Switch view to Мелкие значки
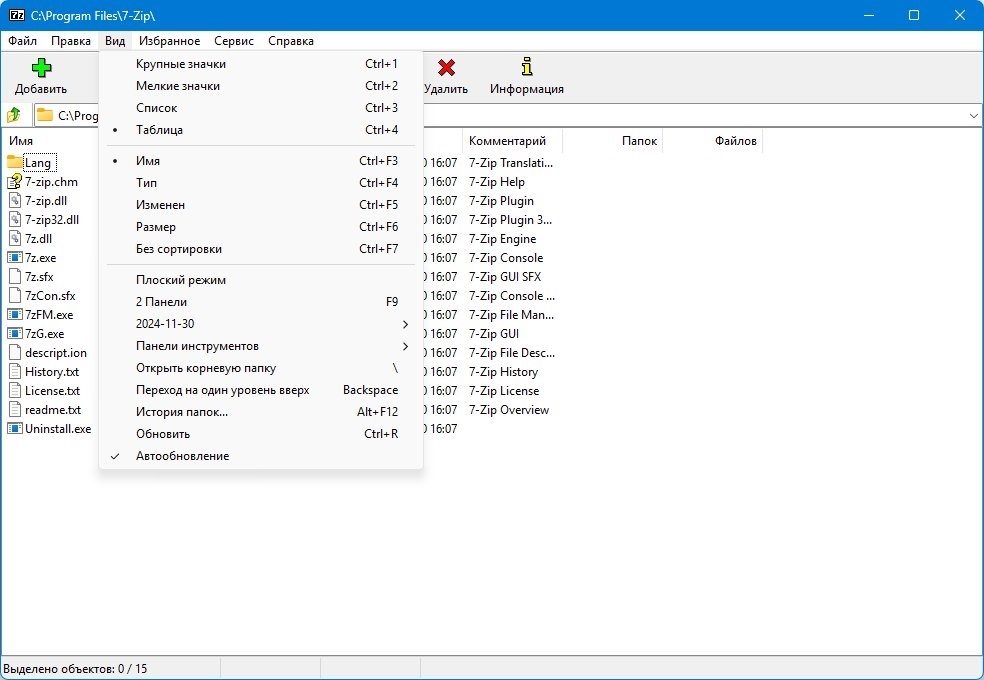984x680 pixels. pyautogui.click(x=260, y=86)
